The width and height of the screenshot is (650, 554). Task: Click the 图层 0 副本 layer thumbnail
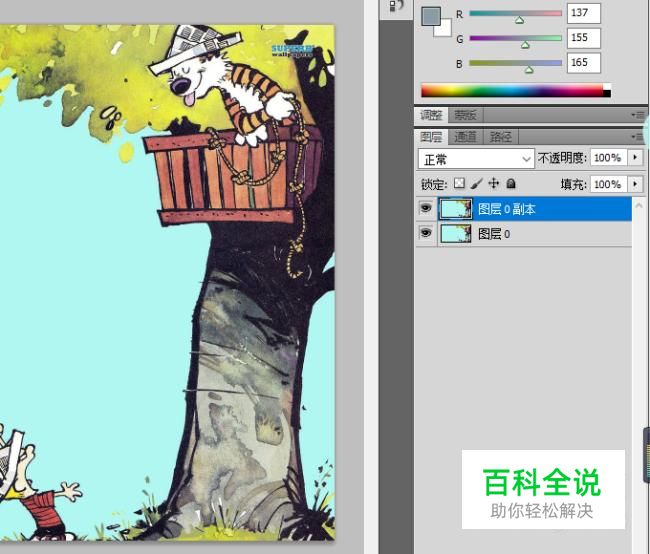(456, 208)
